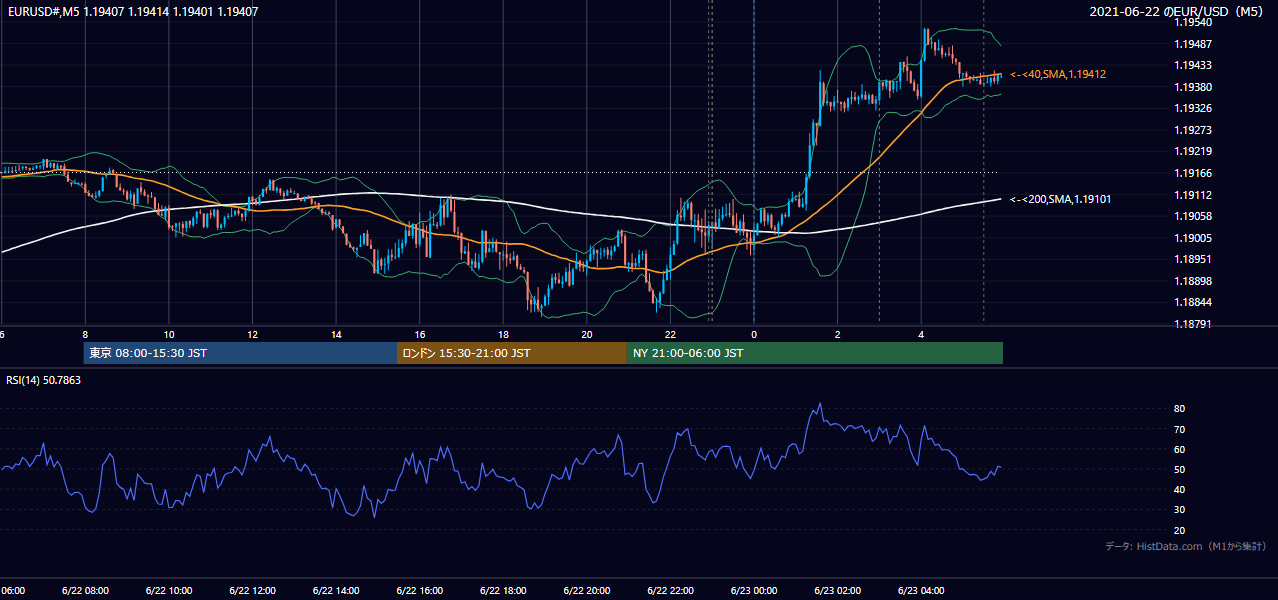Open the HistData.com data source credit
The image size is (1278, 600).
pyautogui.click(x=1185, y=546)
